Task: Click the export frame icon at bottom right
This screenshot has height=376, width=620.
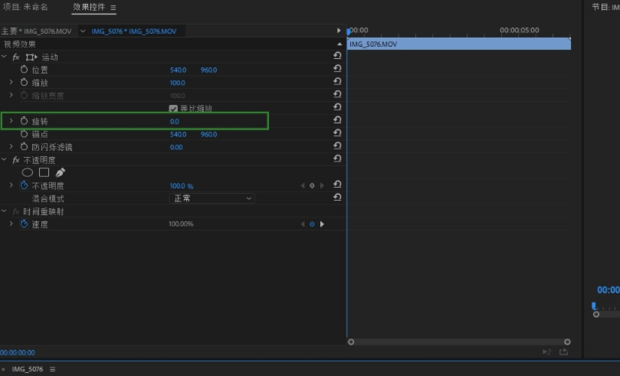Action: (563, 351)
